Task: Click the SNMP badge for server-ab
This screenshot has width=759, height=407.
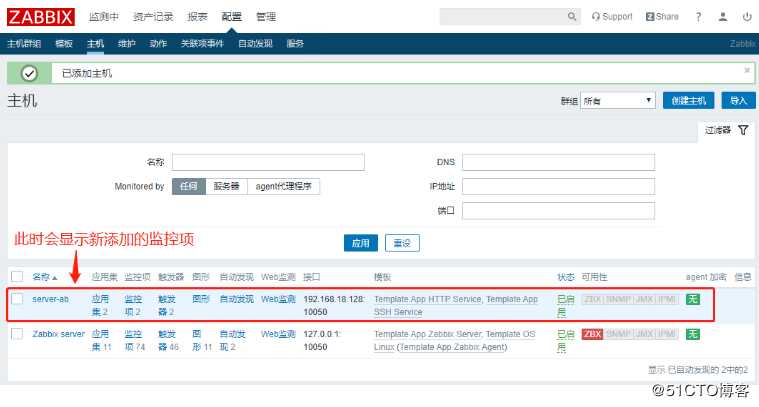Action: coord(618,299)
